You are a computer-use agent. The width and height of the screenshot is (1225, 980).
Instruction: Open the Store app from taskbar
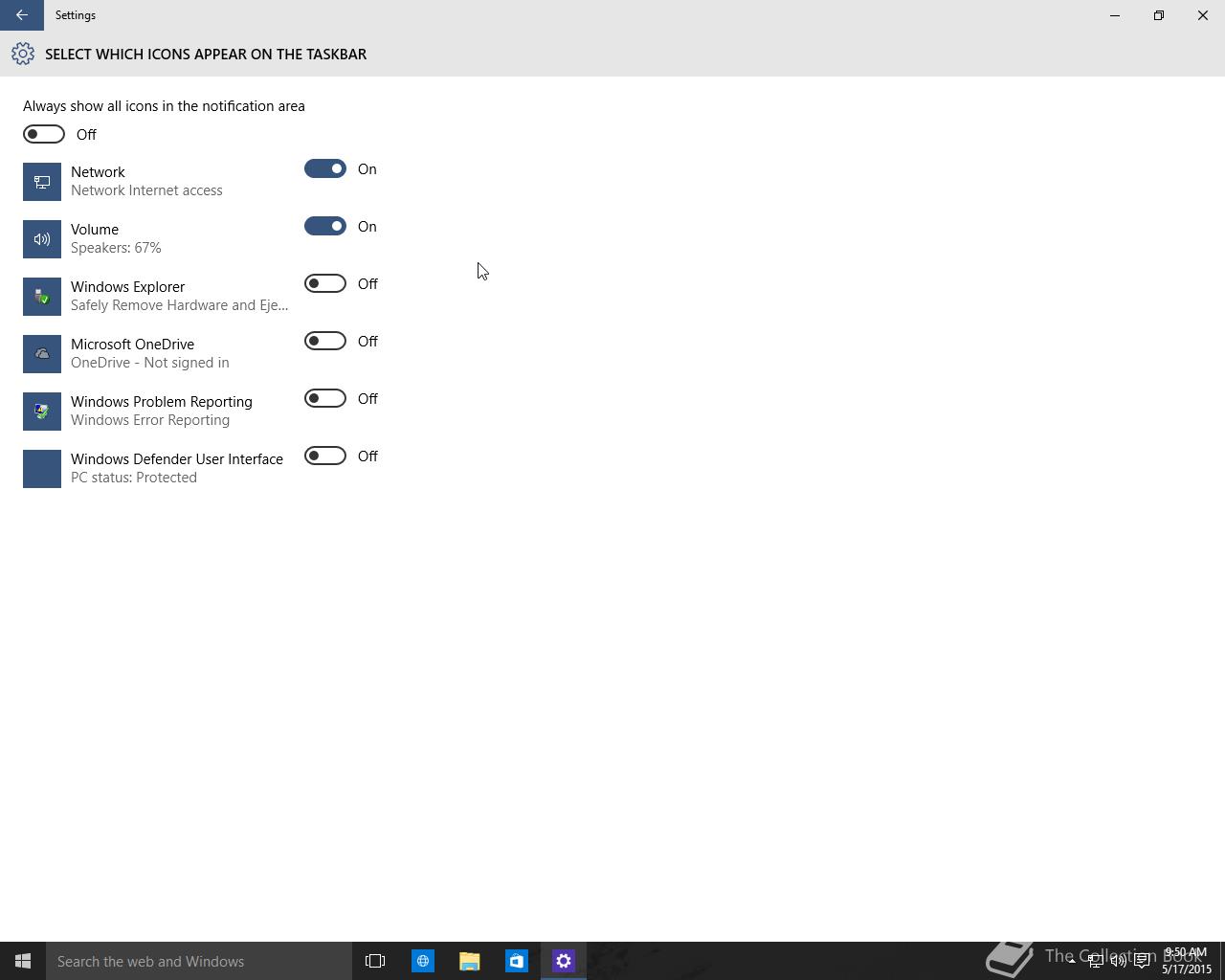click(x=516, y=961)
